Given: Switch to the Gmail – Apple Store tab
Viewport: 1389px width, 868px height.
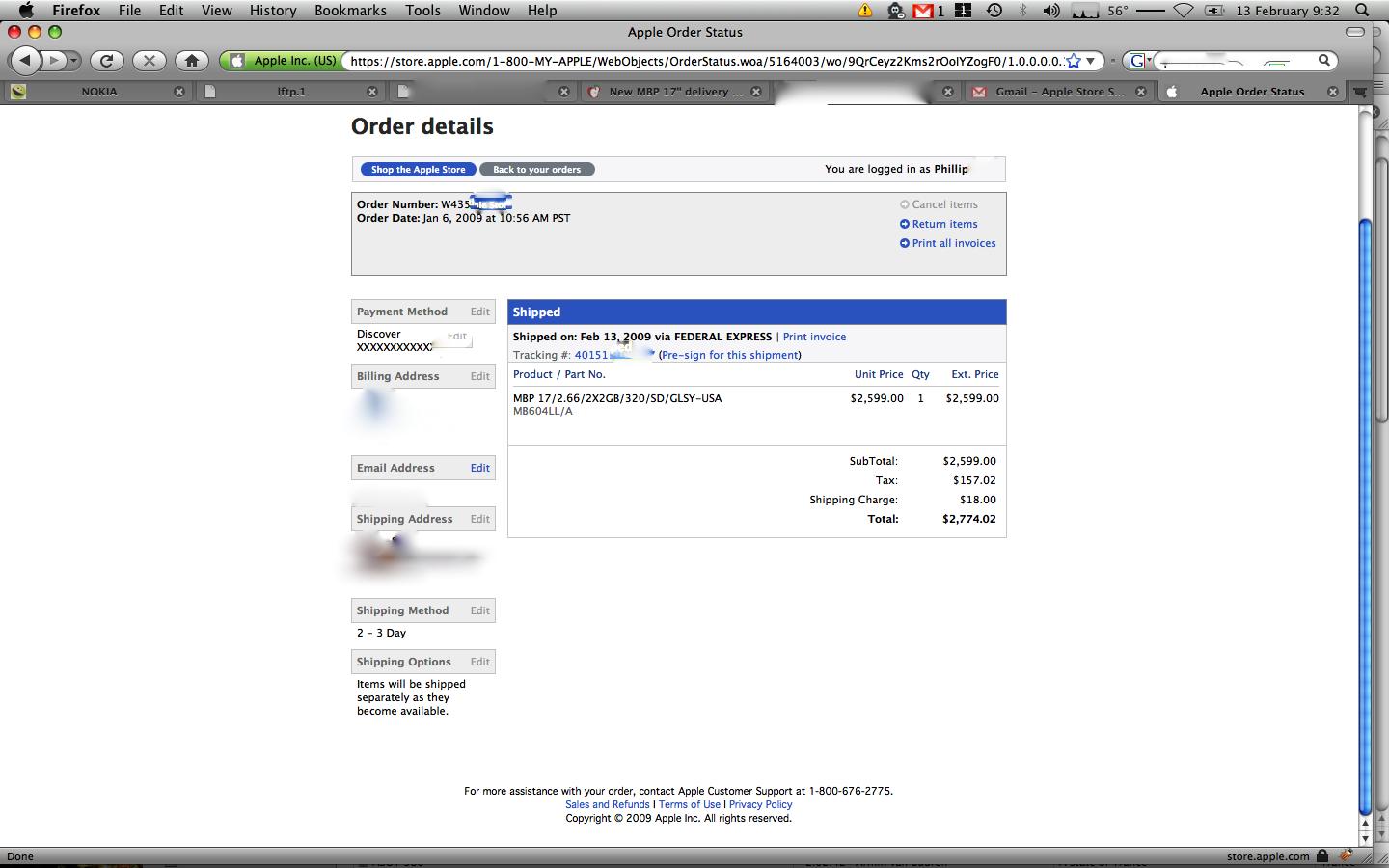Looking at the screenshot, I should 1060,92.
